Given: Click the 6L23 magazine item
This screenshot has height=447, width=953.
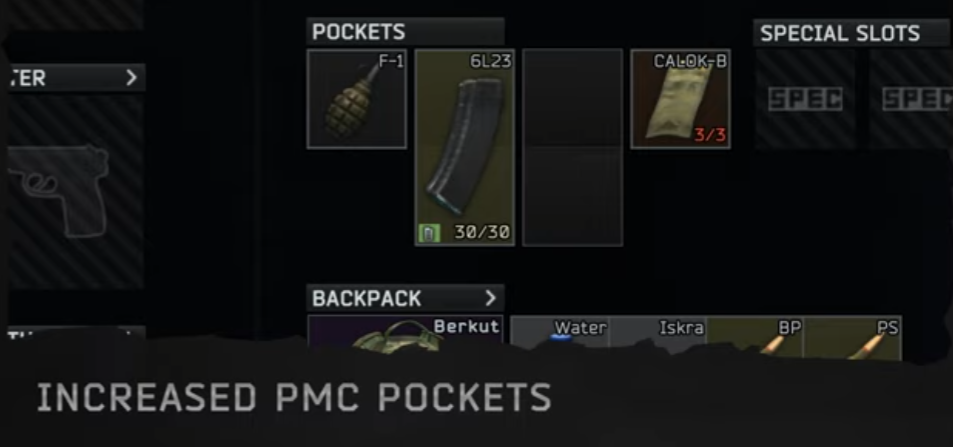Looking at the screenshot, I should click(x=465, y=148).
